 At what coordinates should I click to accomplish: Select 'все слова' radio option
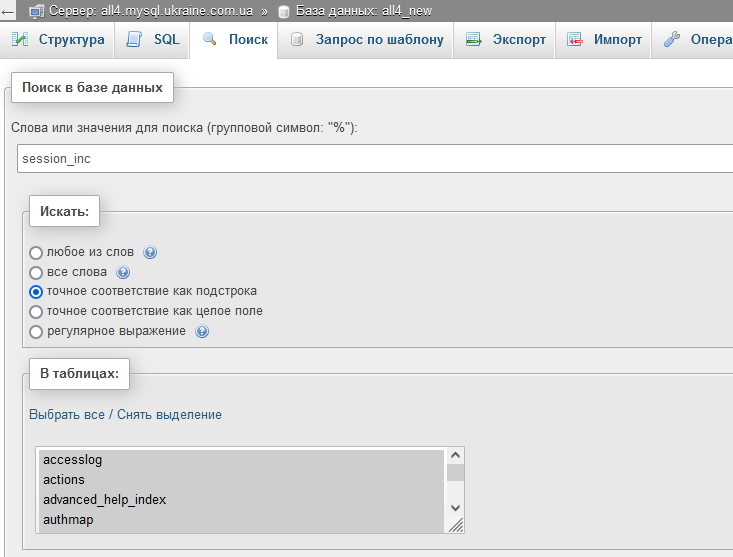[36, 272]
